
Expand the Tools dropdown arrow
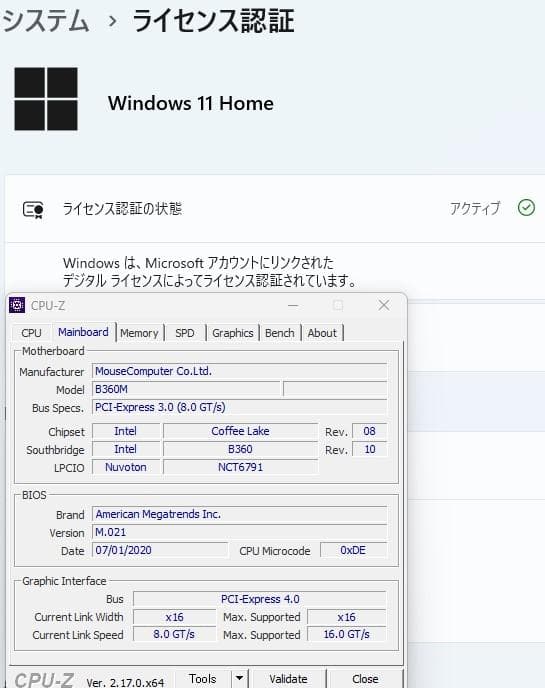(x=239, y=678)
